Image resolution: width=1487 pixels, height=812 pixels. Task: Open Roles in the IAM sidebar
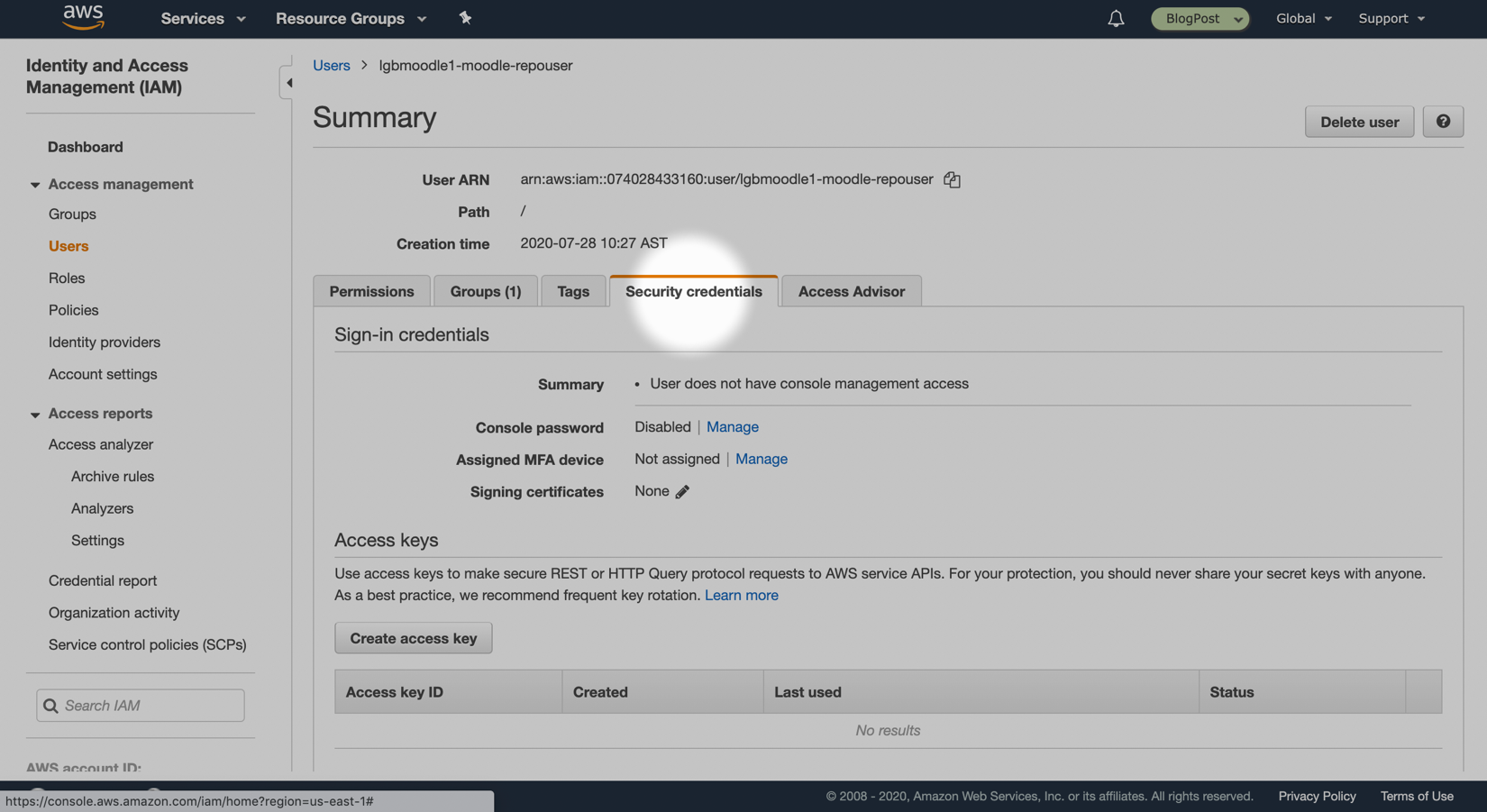click(67, 278)
